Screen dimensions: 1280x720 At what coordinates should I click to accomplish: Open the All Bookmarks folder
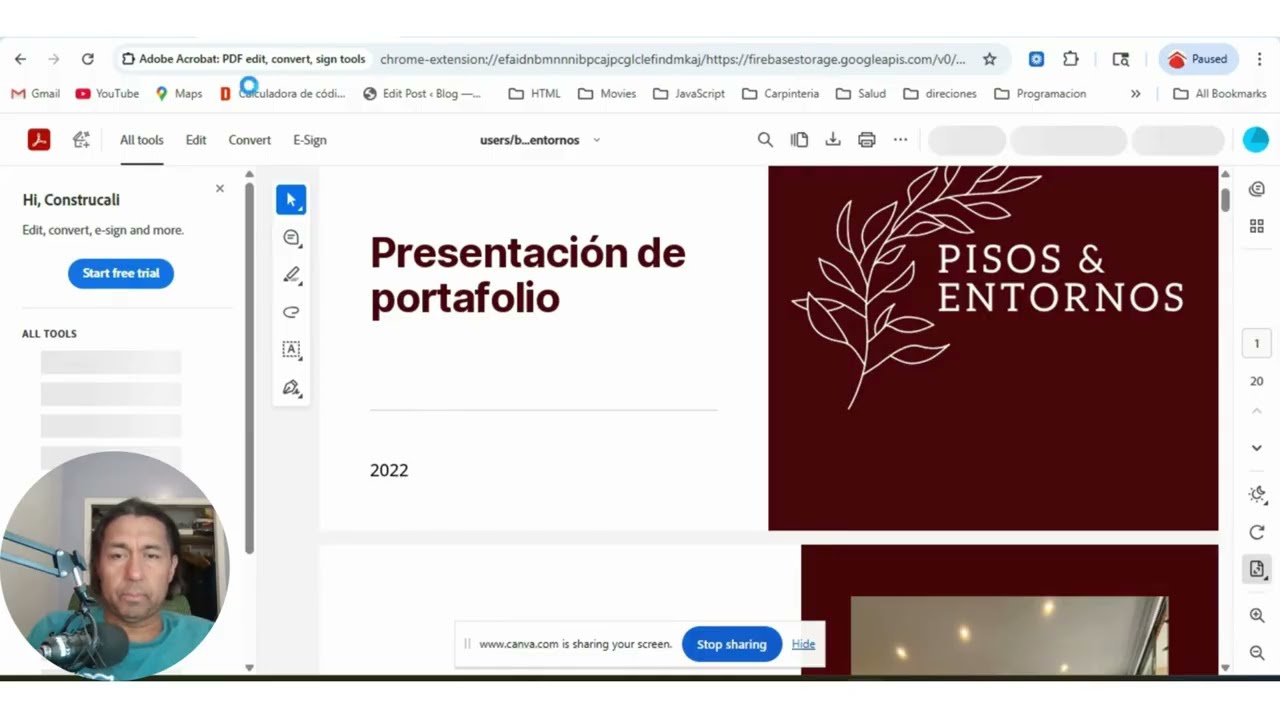click(1219, 93)
